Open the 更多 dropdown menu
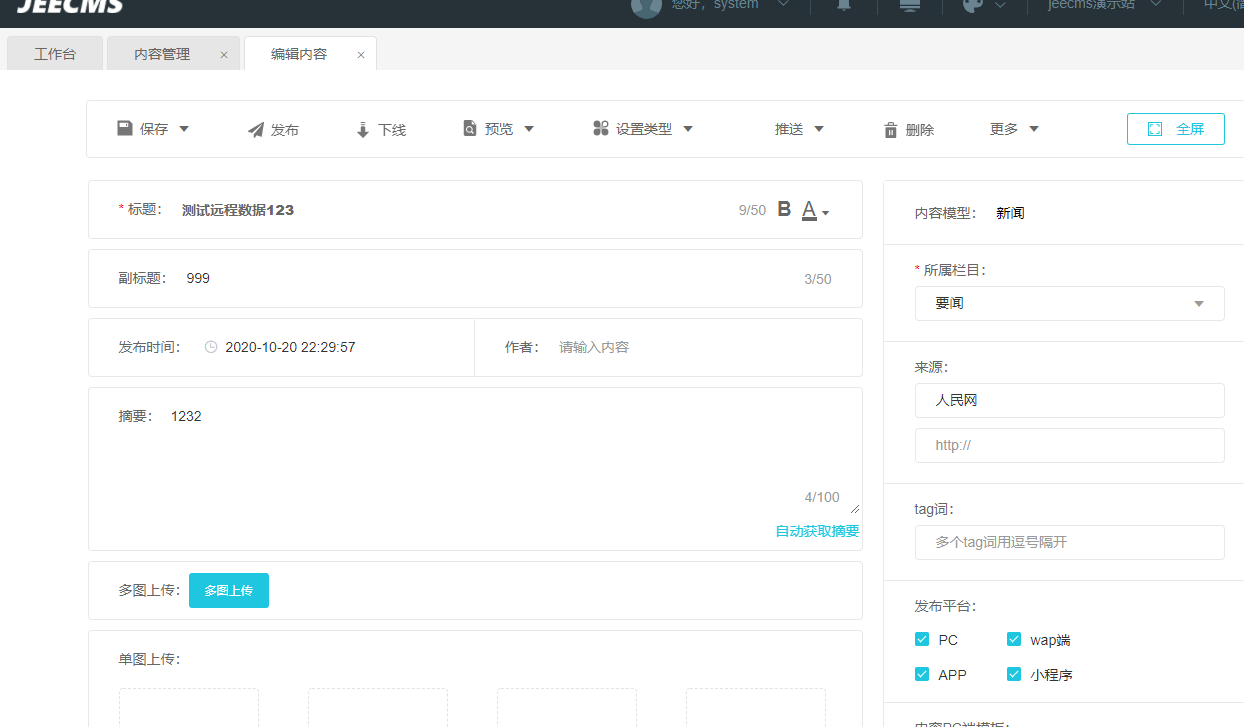The image size is (1244, 727). point(1014,129)
